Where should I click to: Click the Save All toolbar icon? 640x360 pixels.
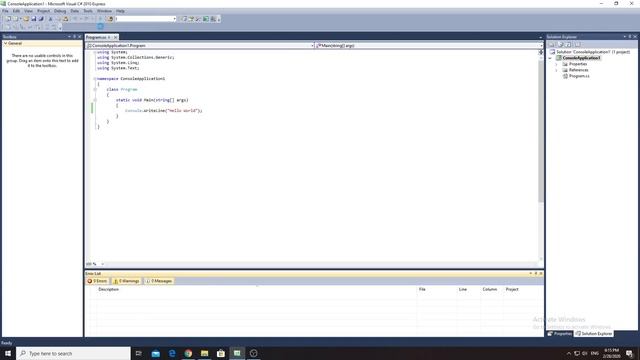point(41,19)
